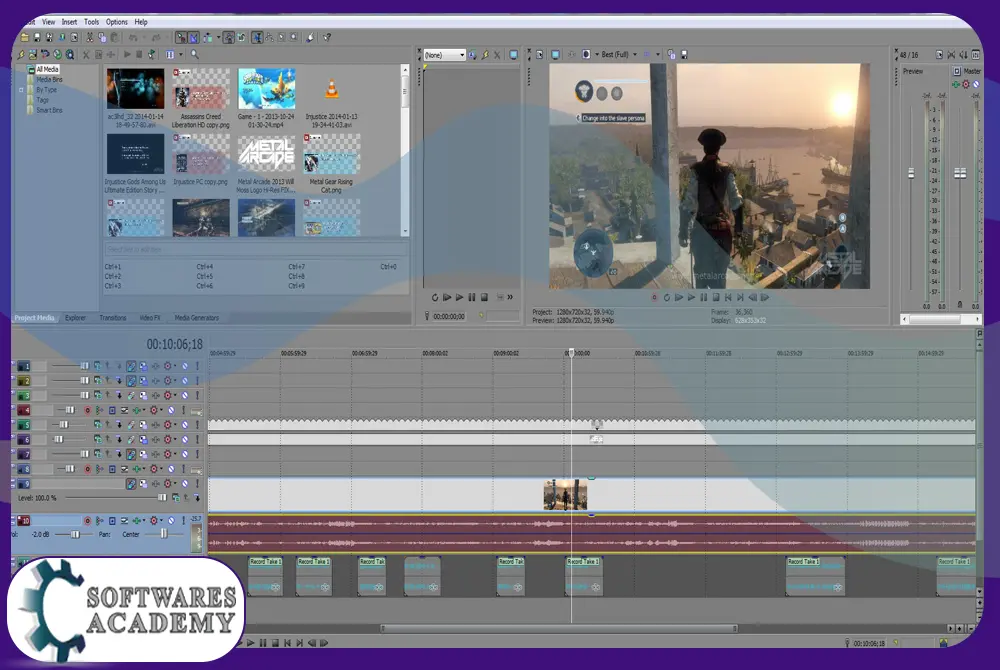The image size is (1000, 670).
Task: Adjust the Preview bus fader
Action: [x=911, y=173]
